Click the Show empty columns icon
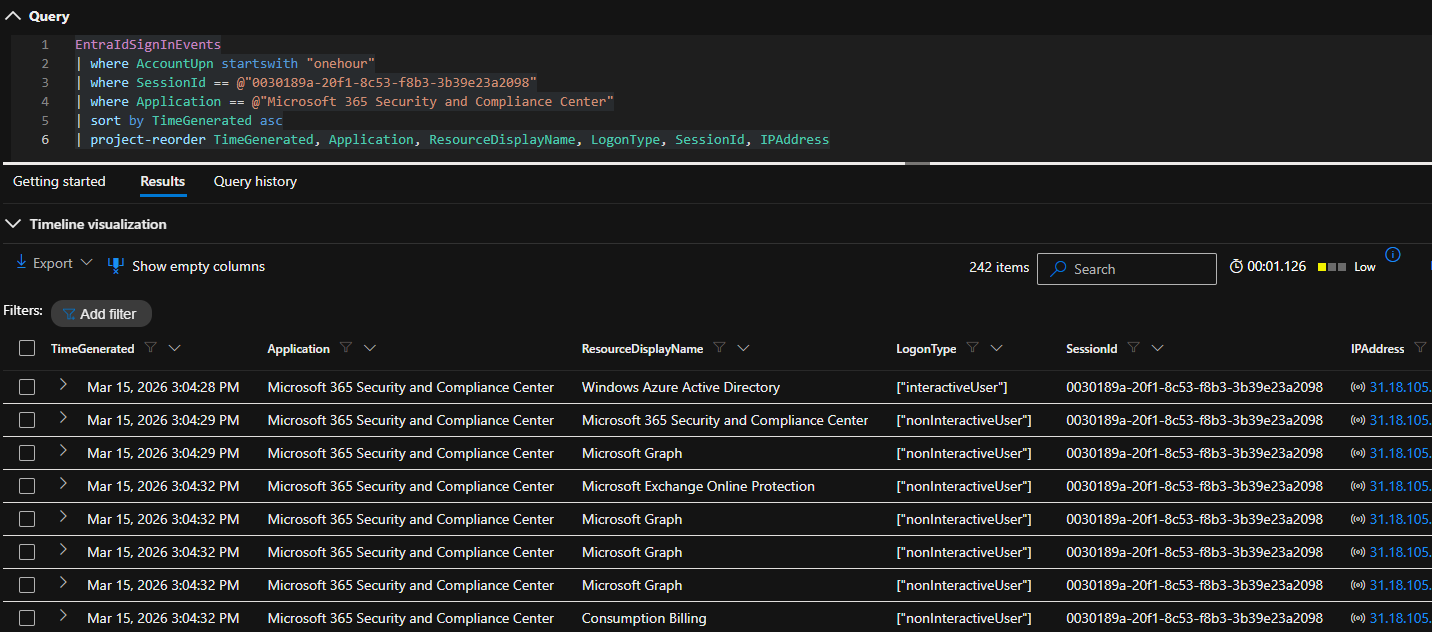1432x632 pixels. pos(116,265)
